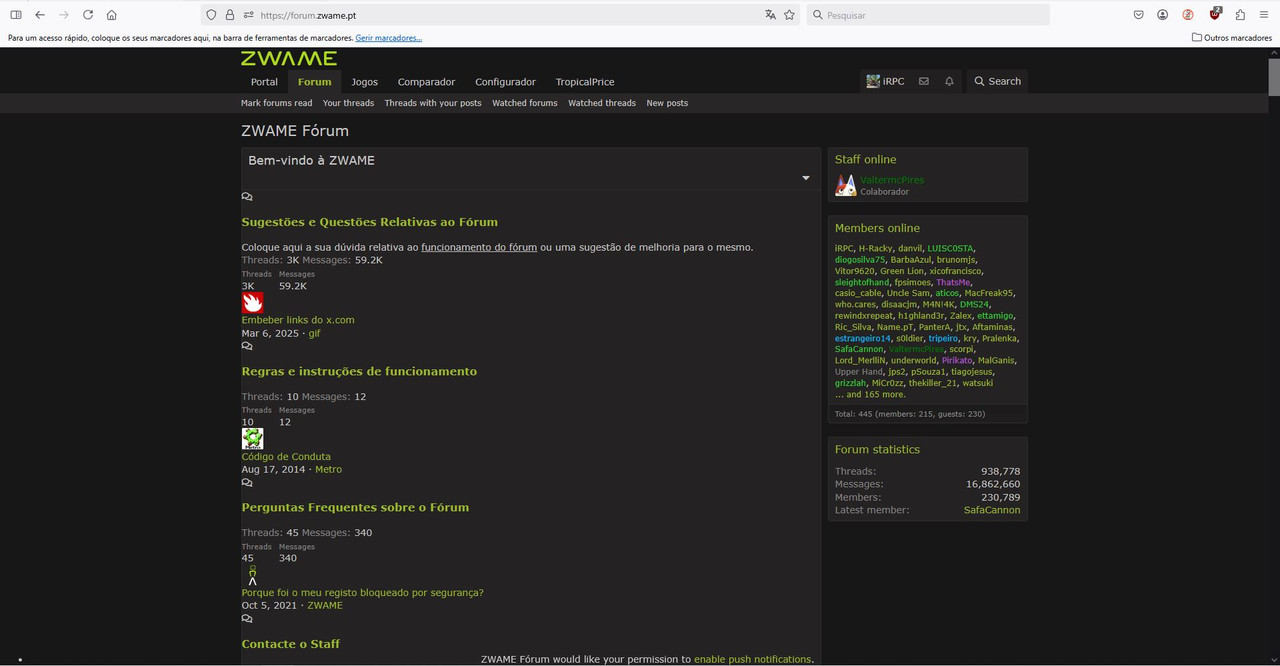Open the uBlock Origin extension icon
The width and height of the screenshot is (1280, 666).
click(1215, 14)
